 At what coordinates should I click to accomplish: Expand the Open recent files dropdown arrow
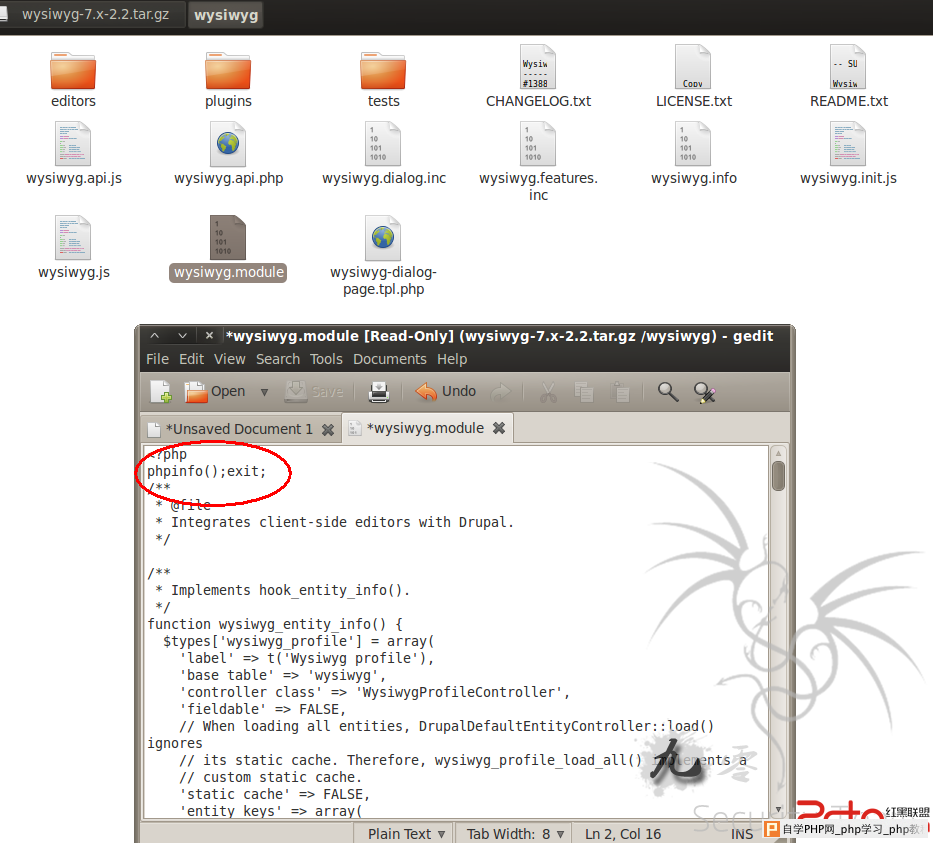point(264,392)
